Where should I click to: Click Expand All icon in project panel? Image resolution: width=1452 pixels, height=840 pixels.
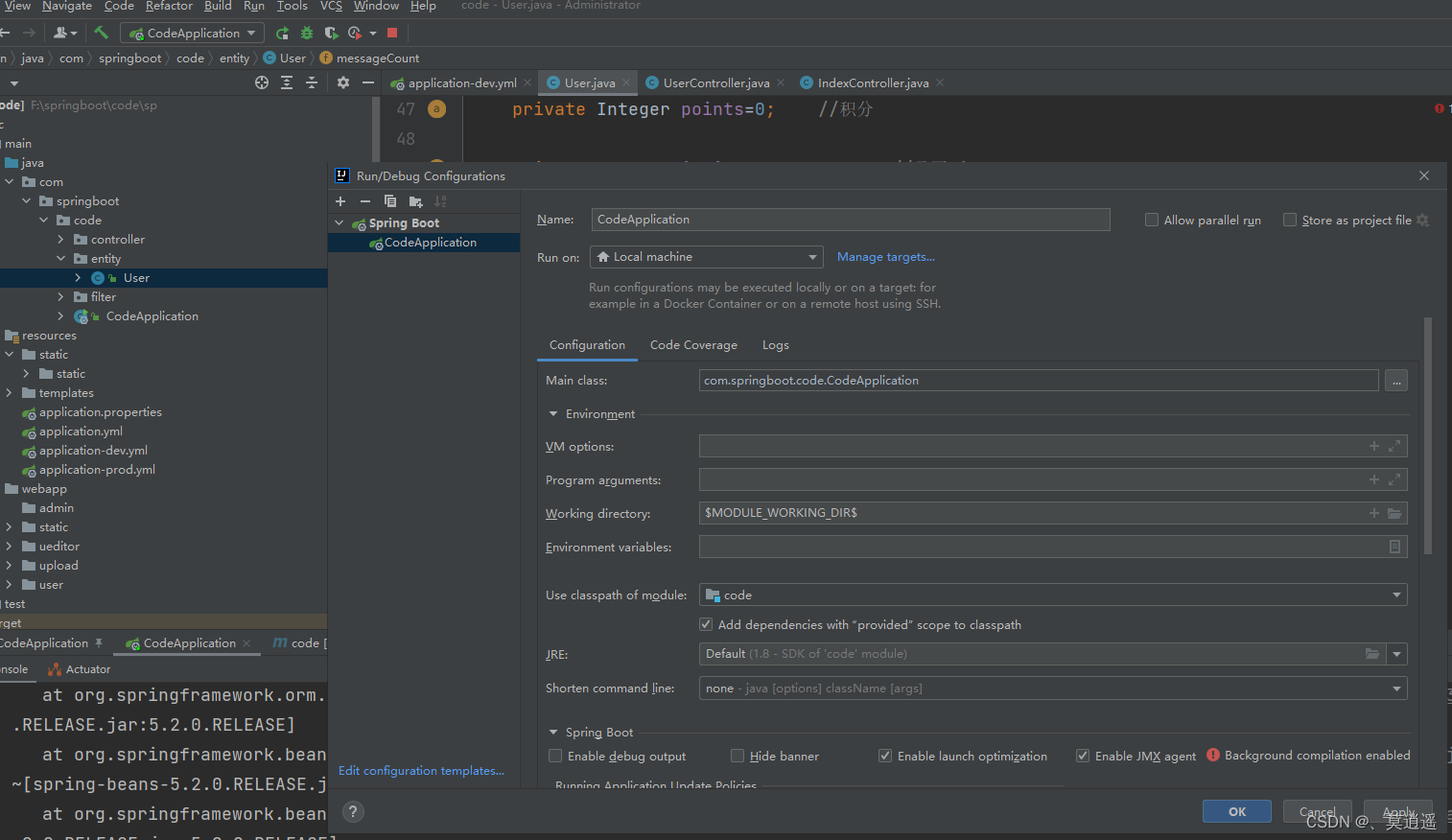(x=287, y=83)
